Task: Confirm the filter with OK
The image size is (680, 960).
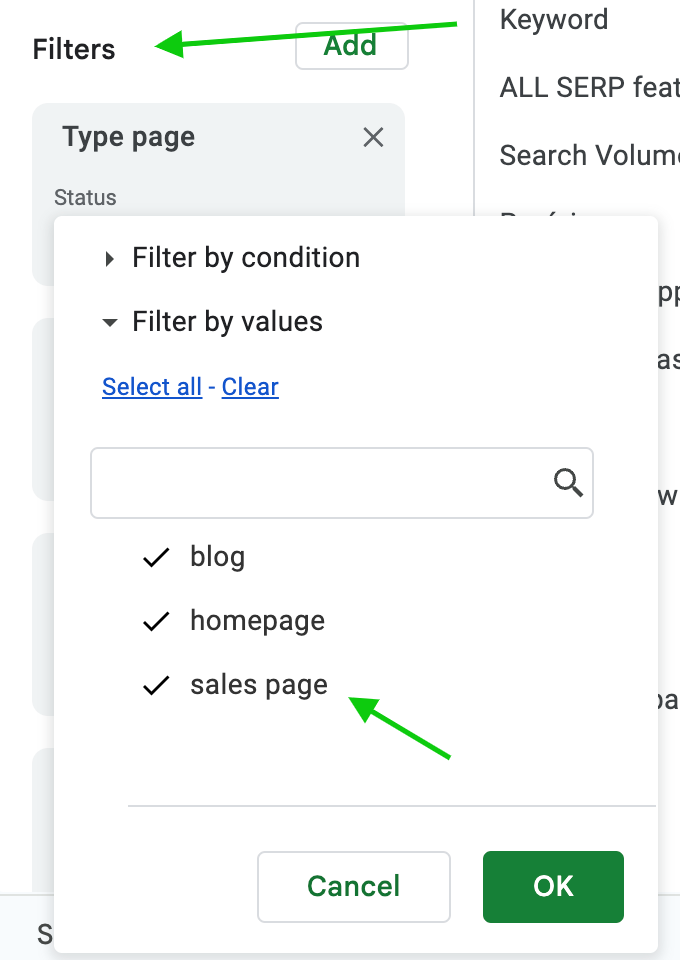Action: (553, 887)
